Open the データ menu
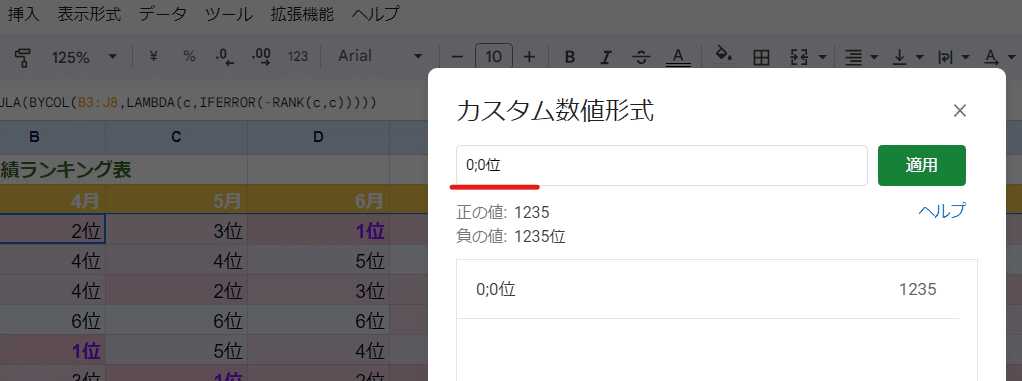 click(163, 14)
